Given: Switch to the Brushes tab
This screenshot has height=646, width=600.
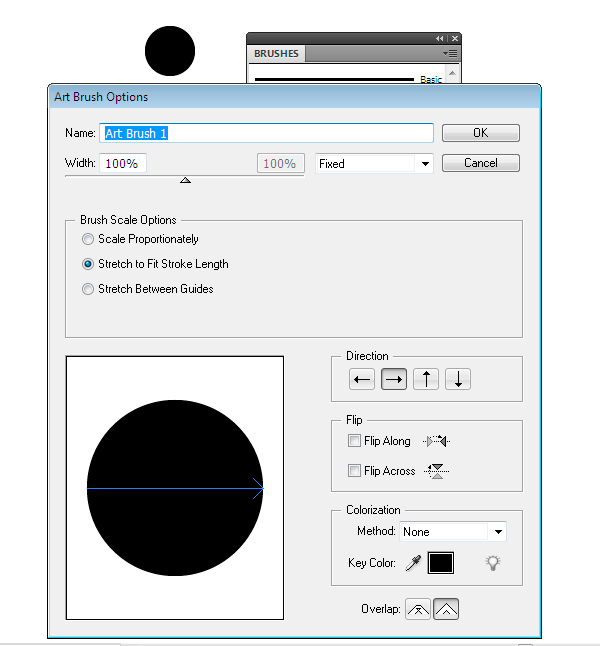Looking at the screenshot, I should click(x=276, y=54).
